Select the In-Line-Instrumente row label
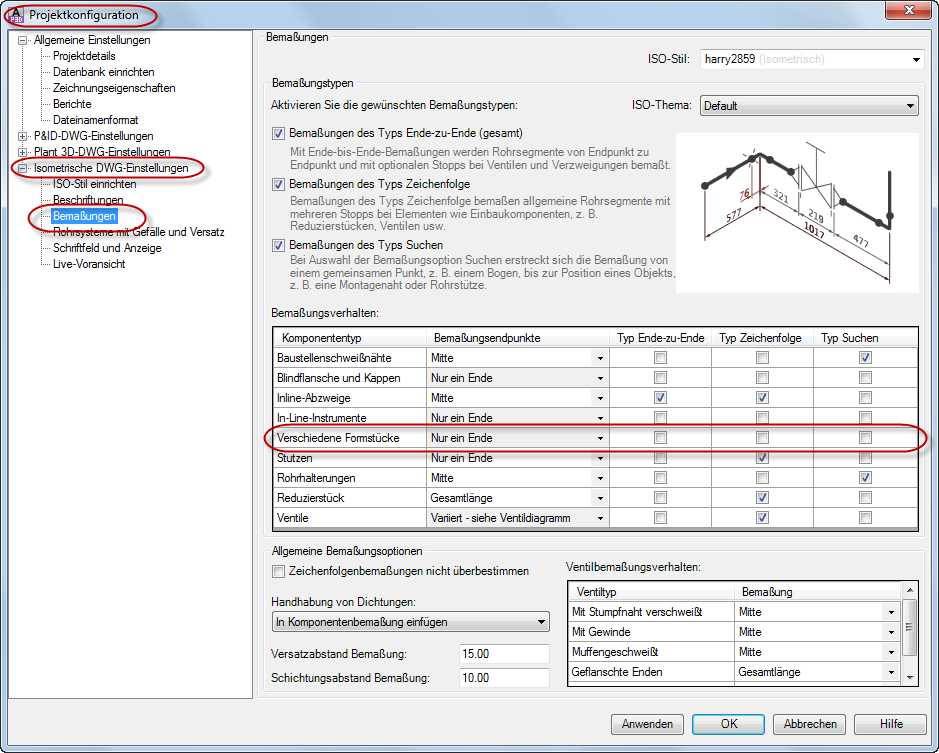Viewport: 939px width, 753px height. (322, 418)
